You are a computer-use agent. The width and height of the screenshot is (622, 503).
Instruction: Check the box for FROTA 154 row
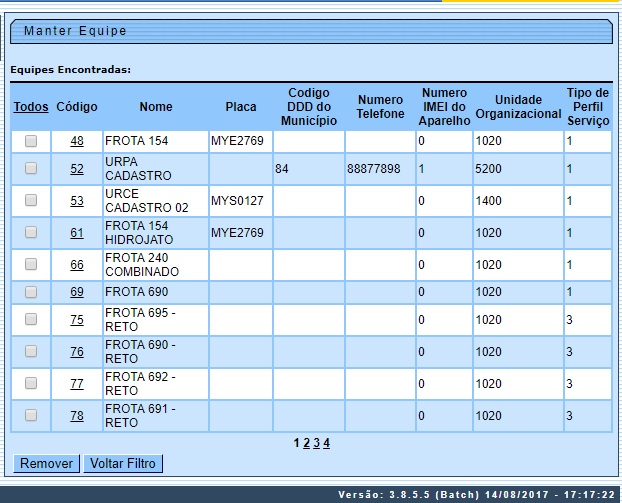(x=31, y=142)
